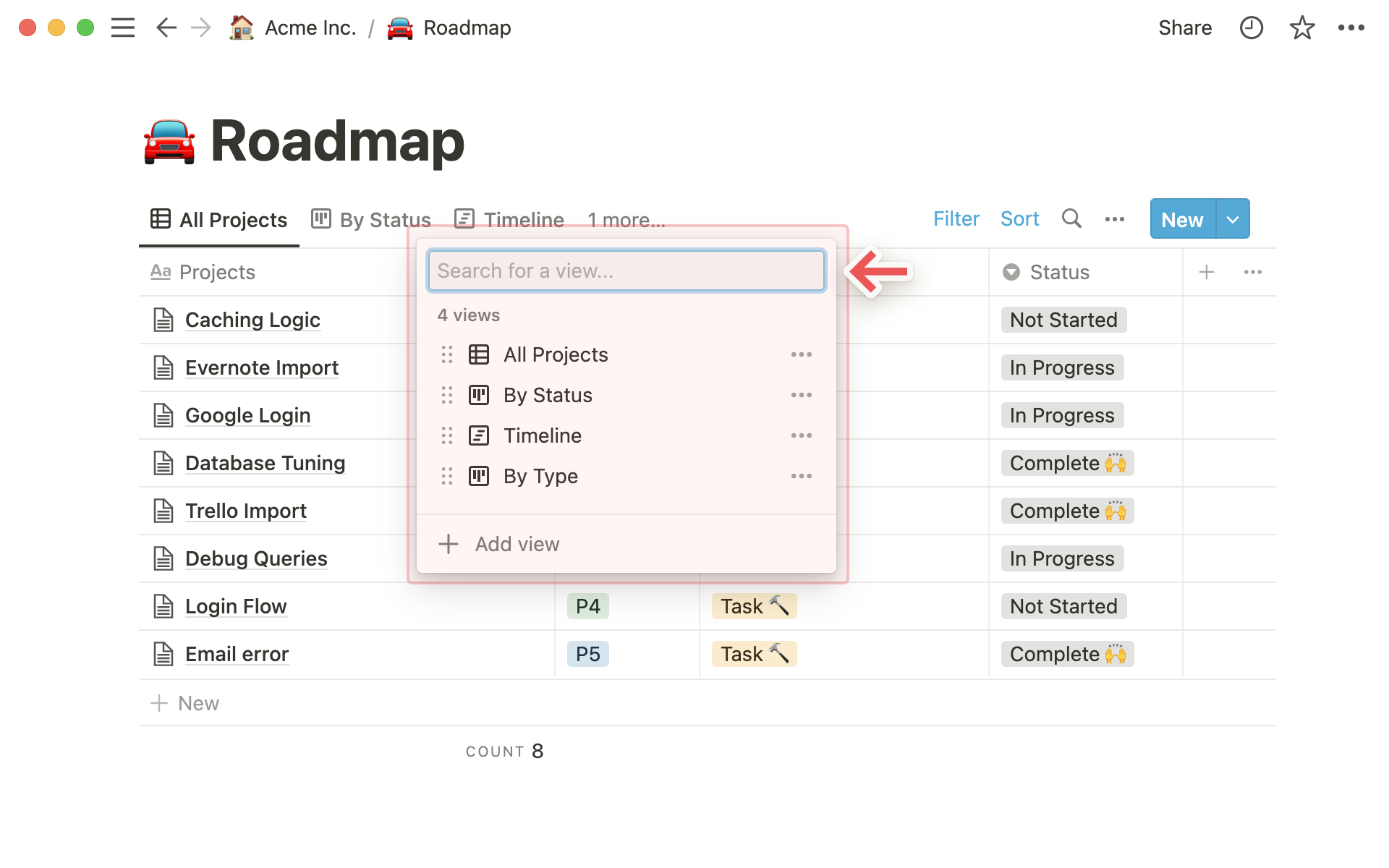The image size is (1389, 868).
Task: Expand the New button dropdown arrow
Action: [1233, 219]
